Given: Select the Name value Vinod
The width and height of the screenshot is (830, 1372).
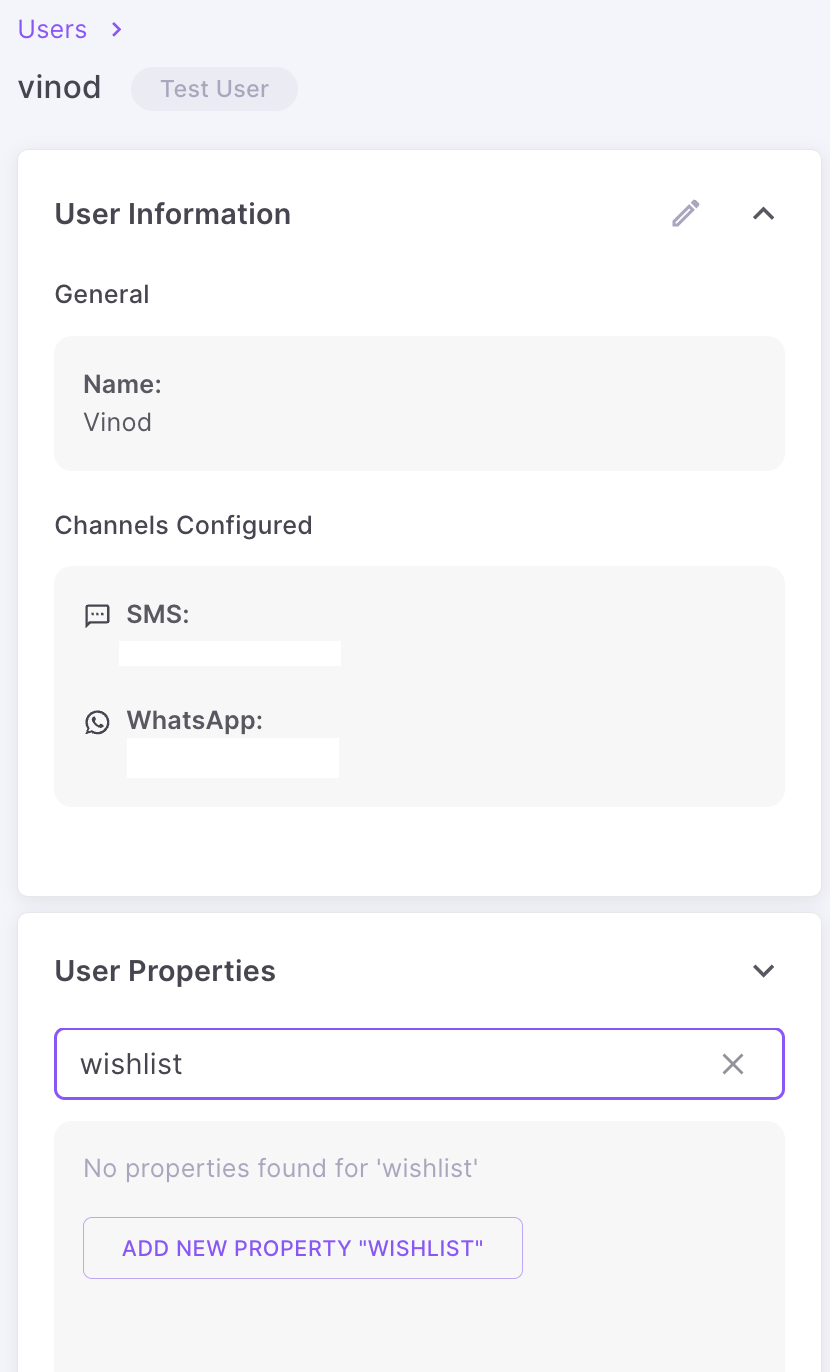Looking at the screenshot, I should [118, 422].
